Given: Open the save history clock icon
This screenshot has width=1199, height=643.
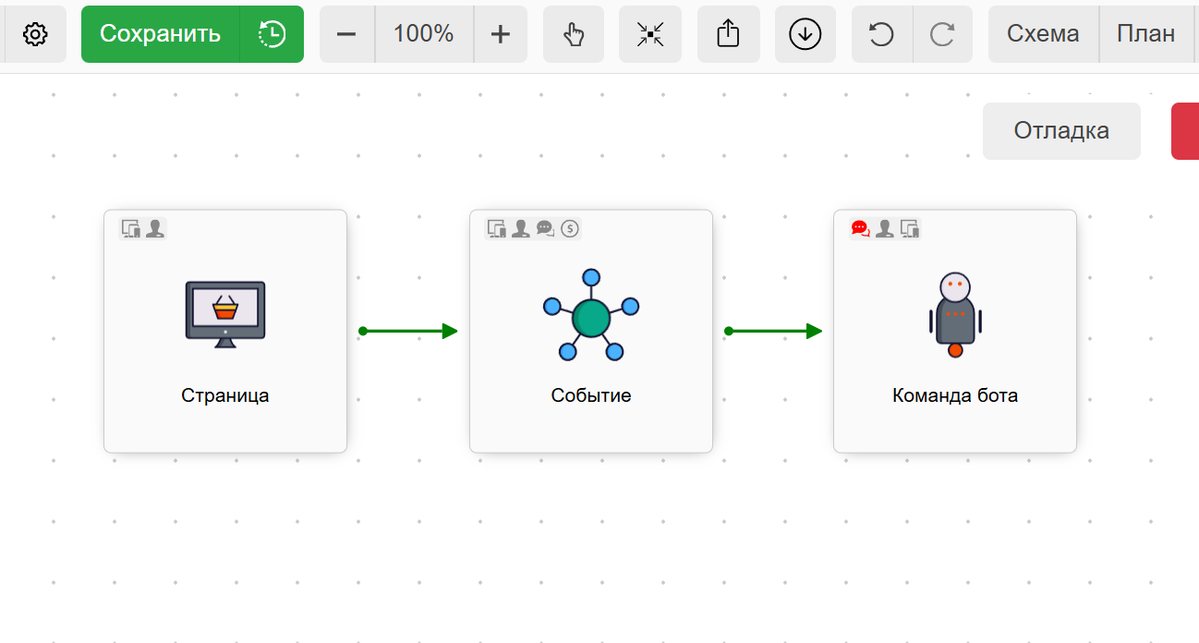Looking at the screenshot, I should tap(271, 34).
